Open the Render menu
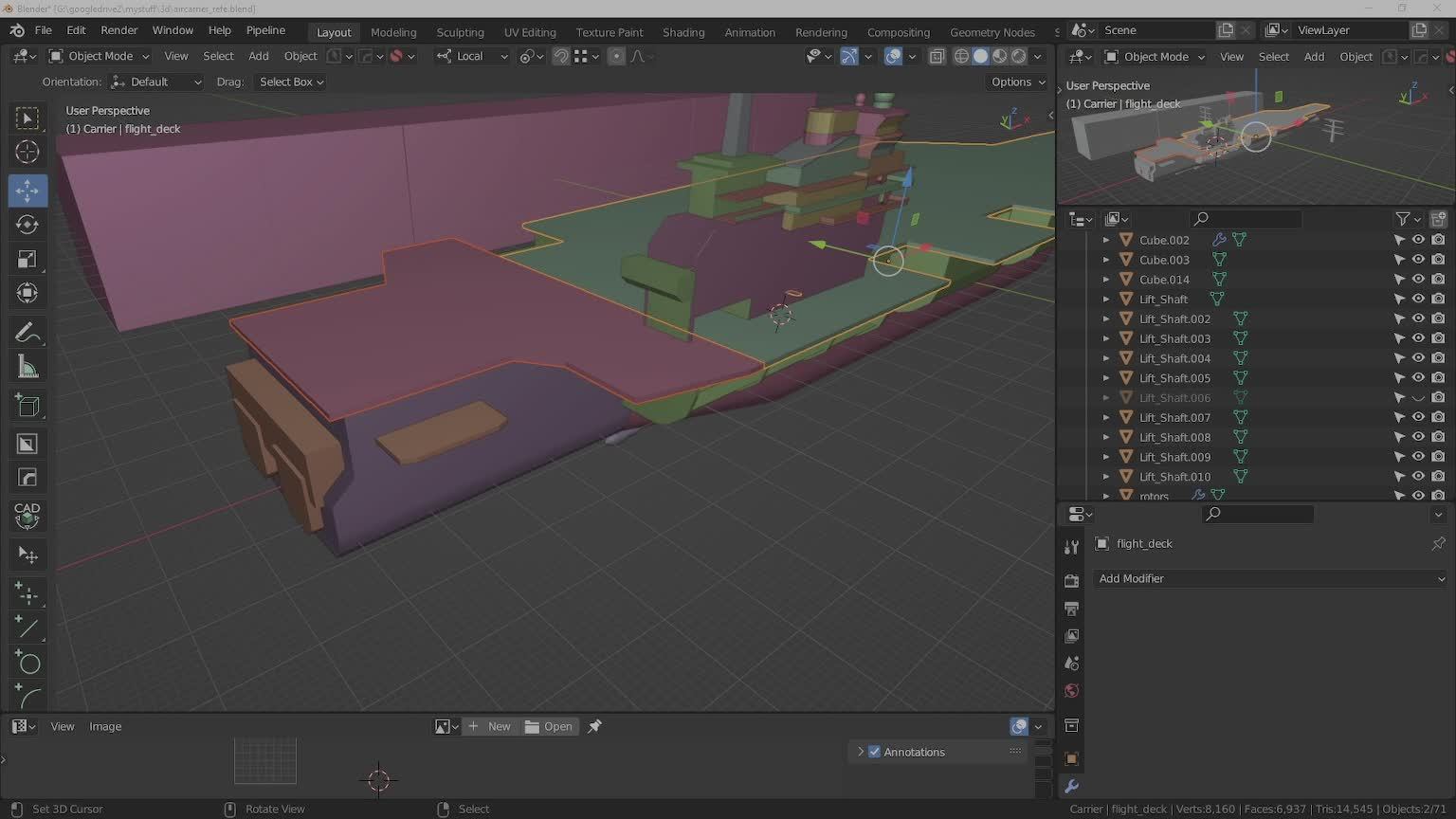This screenshot has height=819, width=1456. click(x=118, y=30)
